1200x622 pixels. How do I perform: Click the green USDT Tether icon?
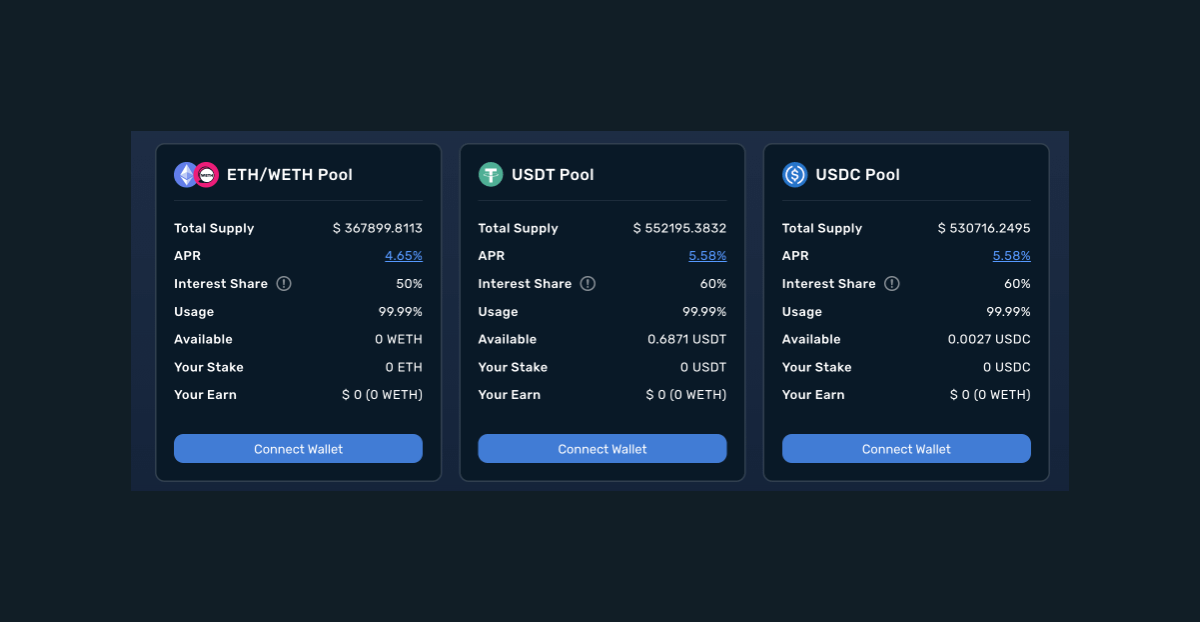pyautogui.click(x=490, y=175)
